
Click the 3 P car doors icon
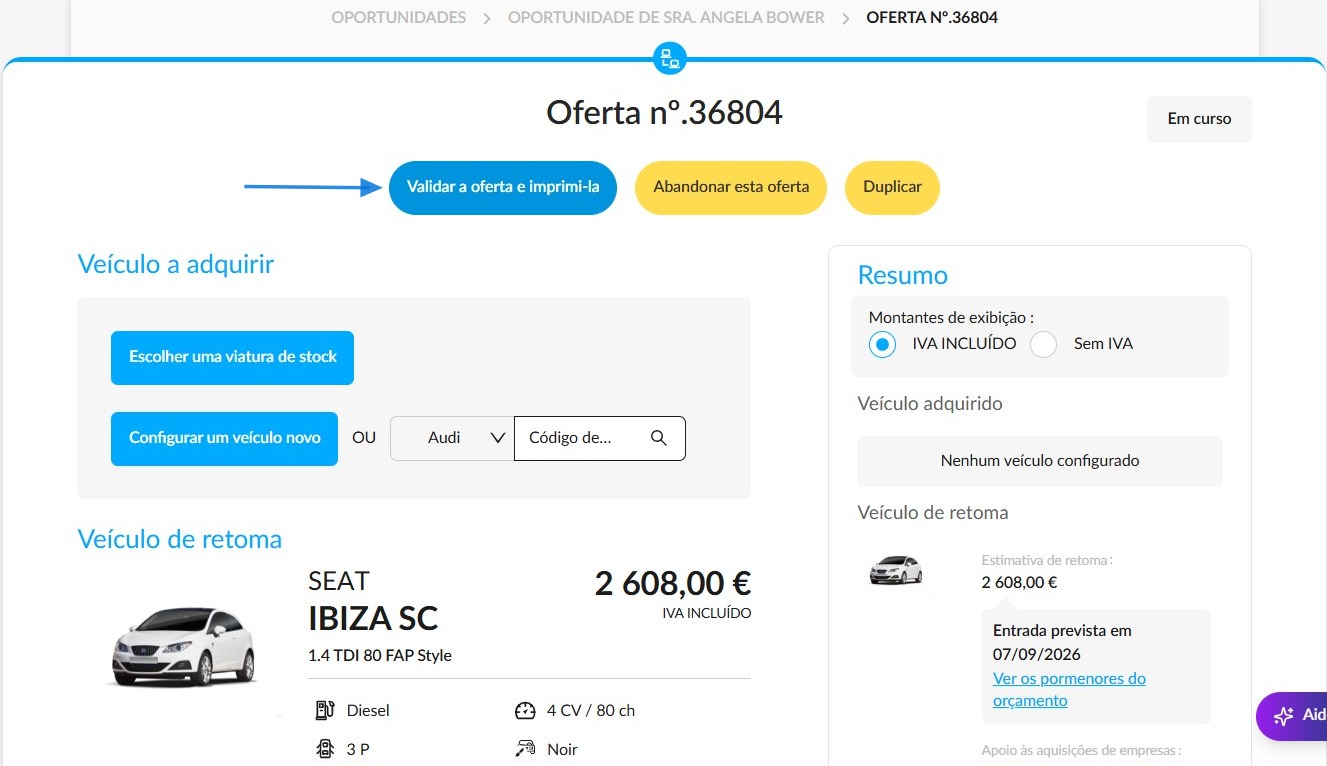click(x=325, y=749)
